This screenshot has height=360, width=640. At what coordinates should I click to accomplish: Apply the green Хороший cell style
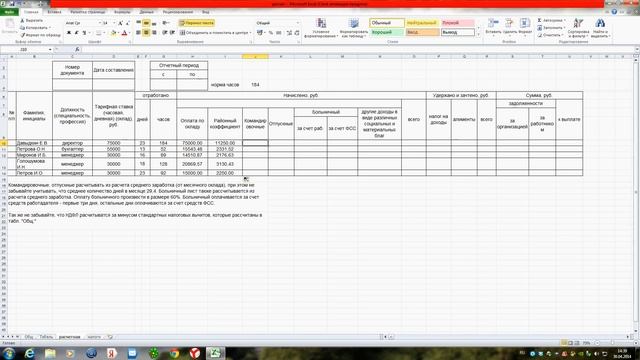coord(387,32)
